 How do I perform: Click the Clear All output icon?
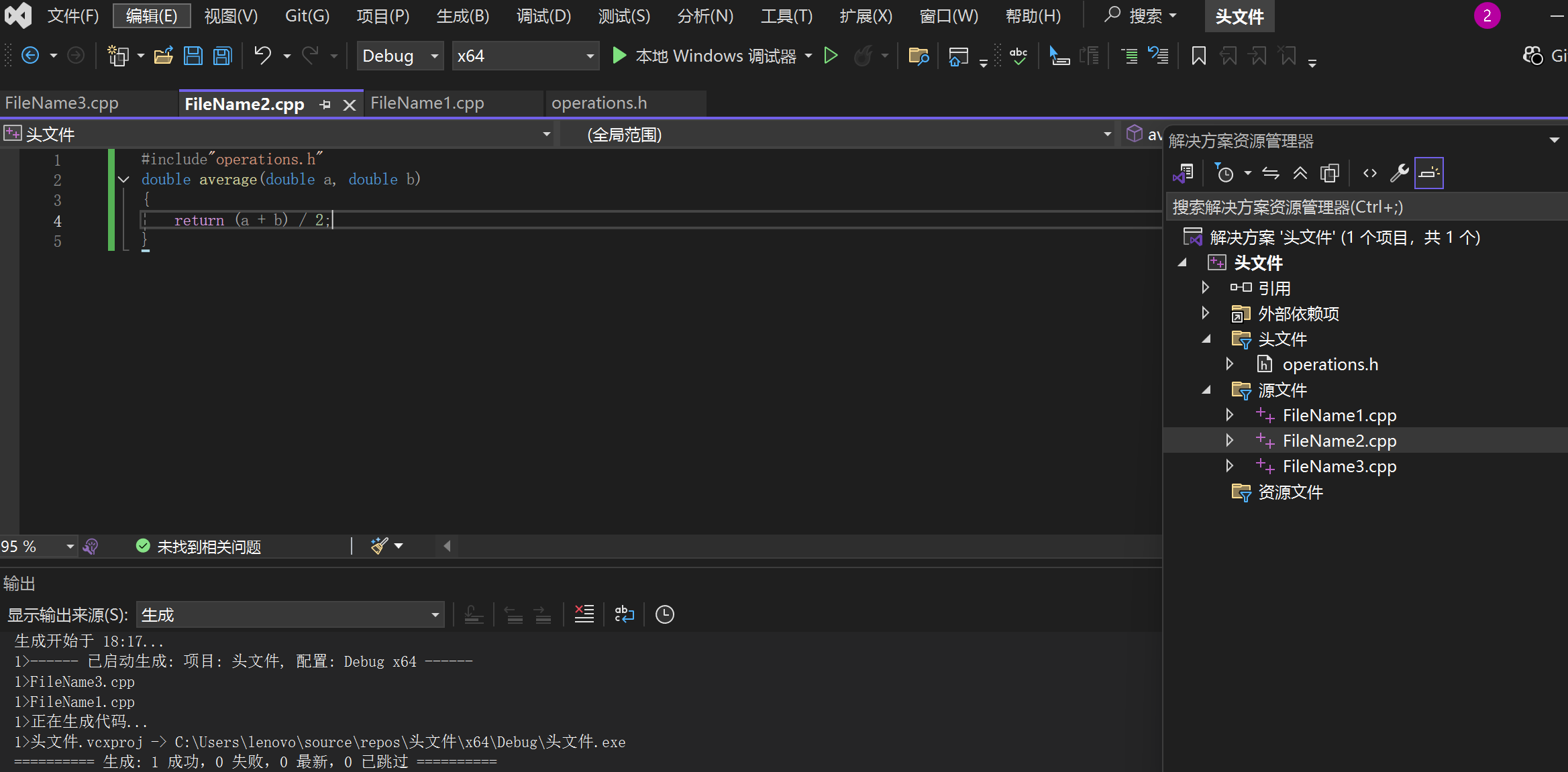coord(584,614)
